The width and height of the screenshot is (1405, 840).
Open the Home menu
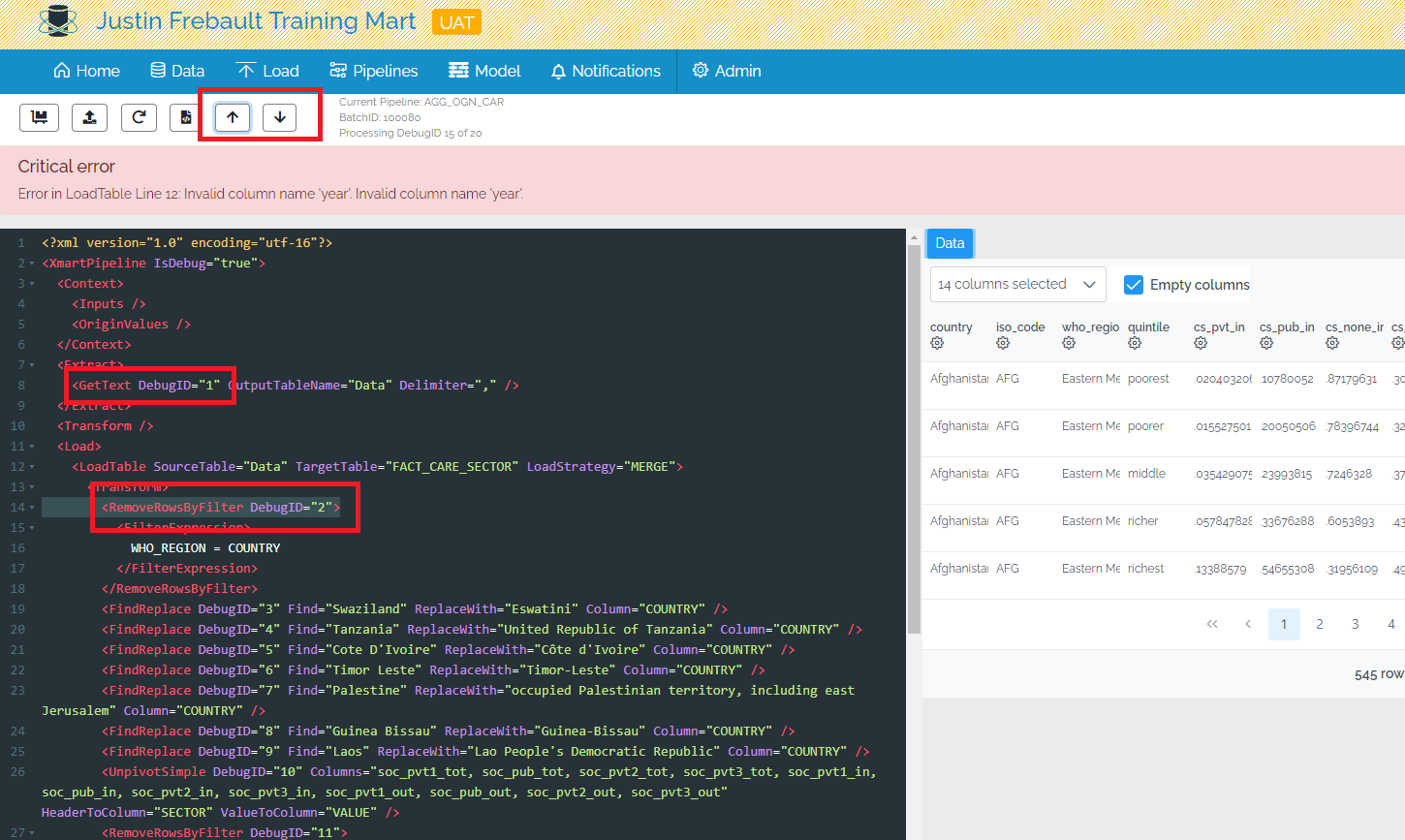pos(87,71)
